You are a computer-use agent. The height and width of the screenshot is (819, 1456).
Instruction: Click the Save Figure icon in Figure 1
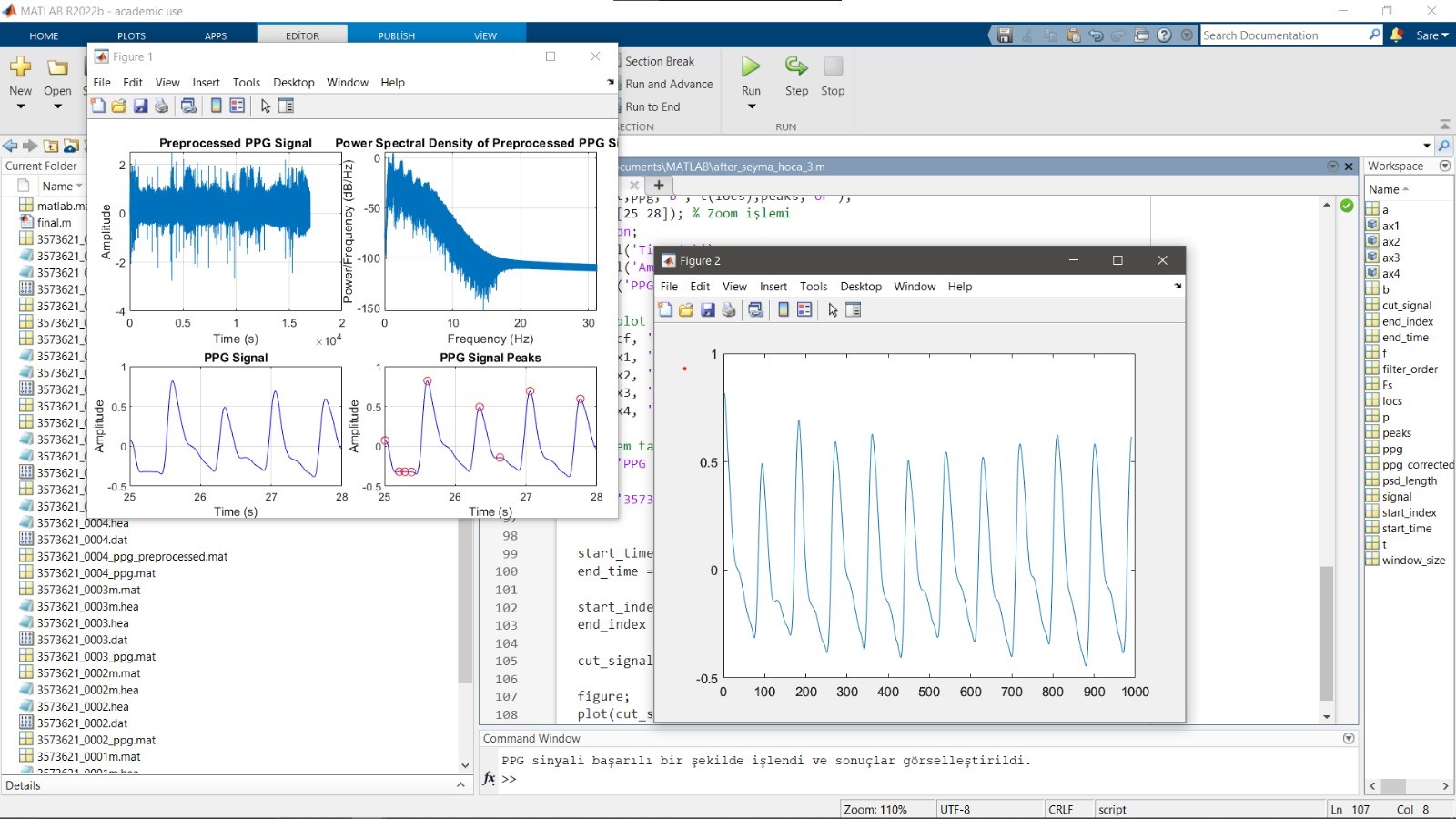[140, 106]
